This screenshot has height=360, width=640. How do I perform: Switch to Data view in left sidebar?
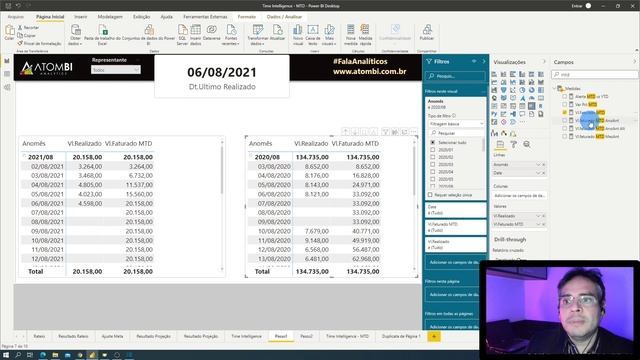click(7, 74)
